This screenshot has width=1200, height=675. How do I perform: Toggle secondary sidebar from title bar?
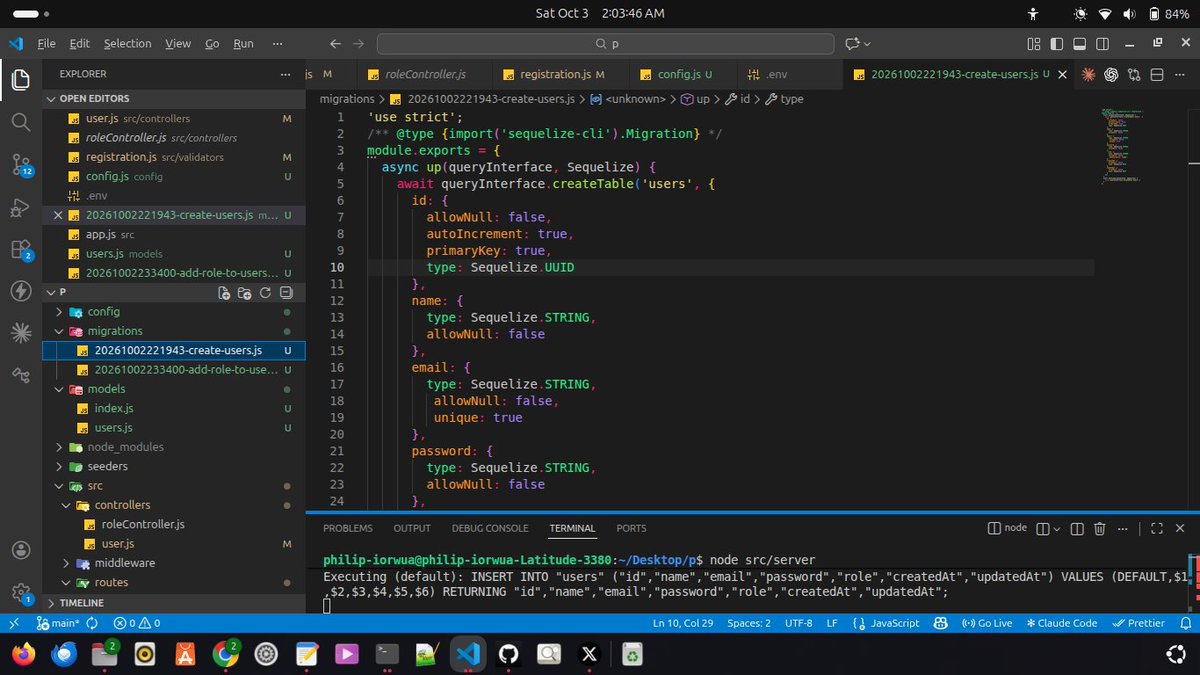[1102, 44]
